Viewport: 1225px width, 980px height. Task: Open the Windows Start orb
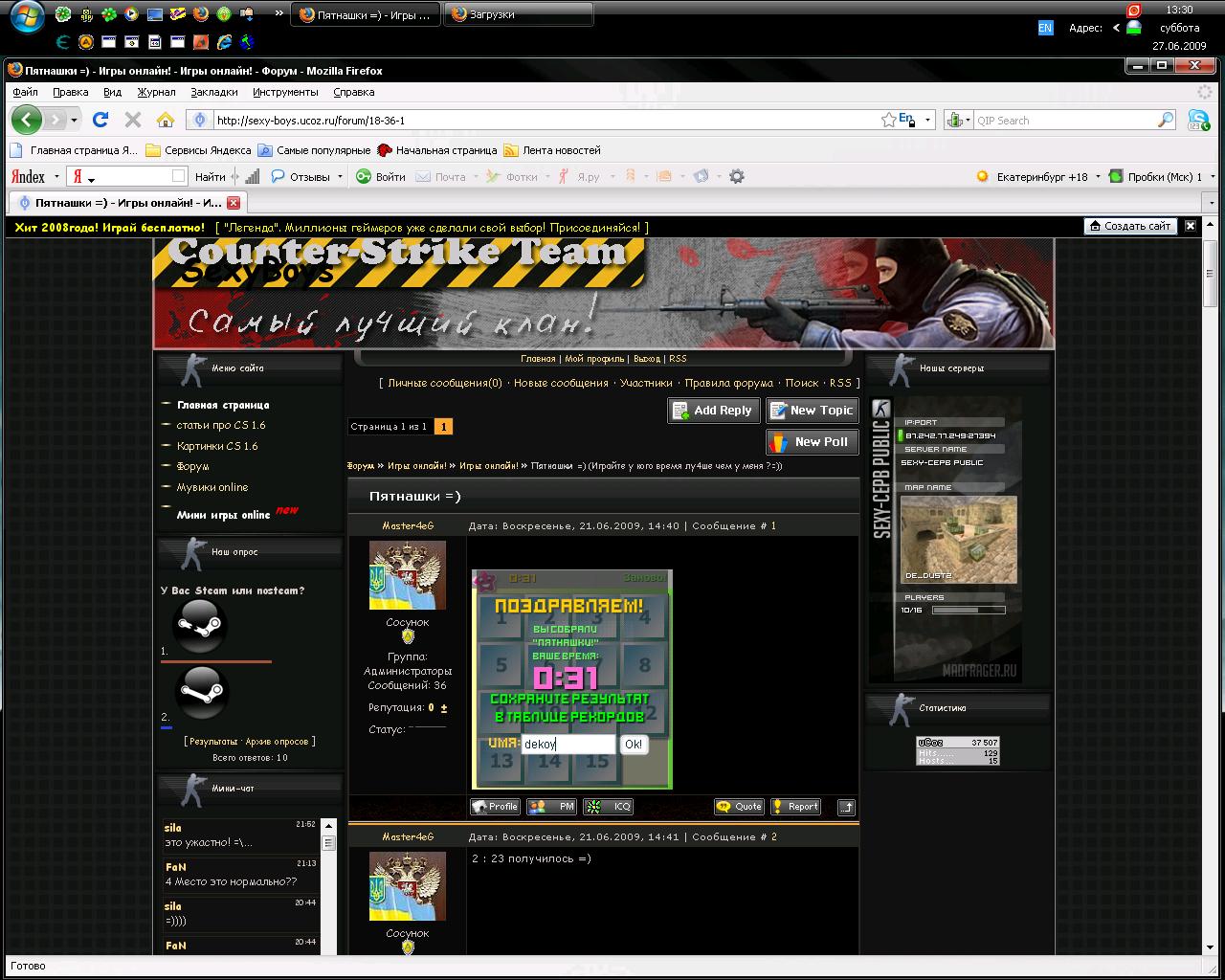pos(28,17)
